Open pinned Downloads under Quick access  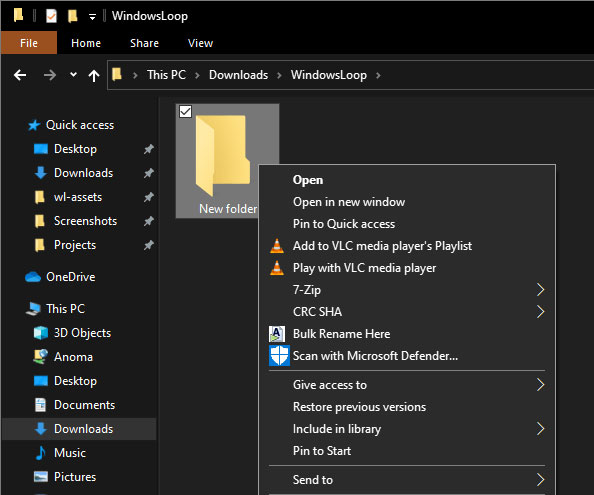(83, 173)
